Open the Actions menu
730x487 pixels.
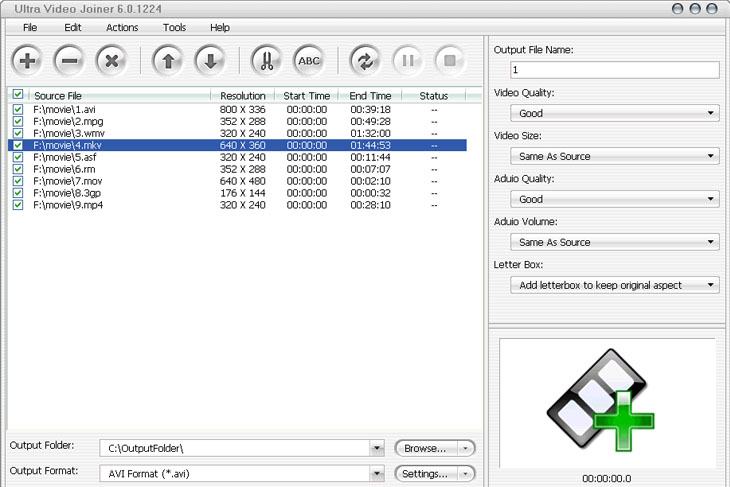(122, 27)
